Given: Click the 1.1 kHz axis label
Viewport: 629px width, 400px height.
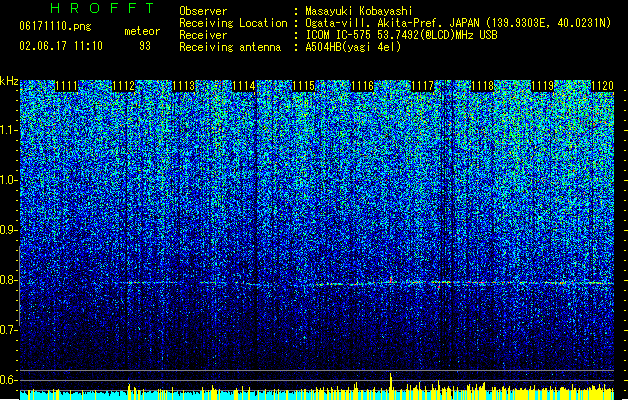Looking at the screenshot, I should click(9, 130).
